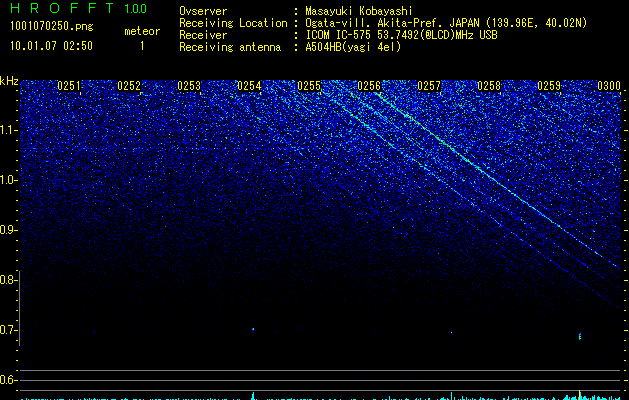Click the 0.9 kHz axis label

click(7, 230)
